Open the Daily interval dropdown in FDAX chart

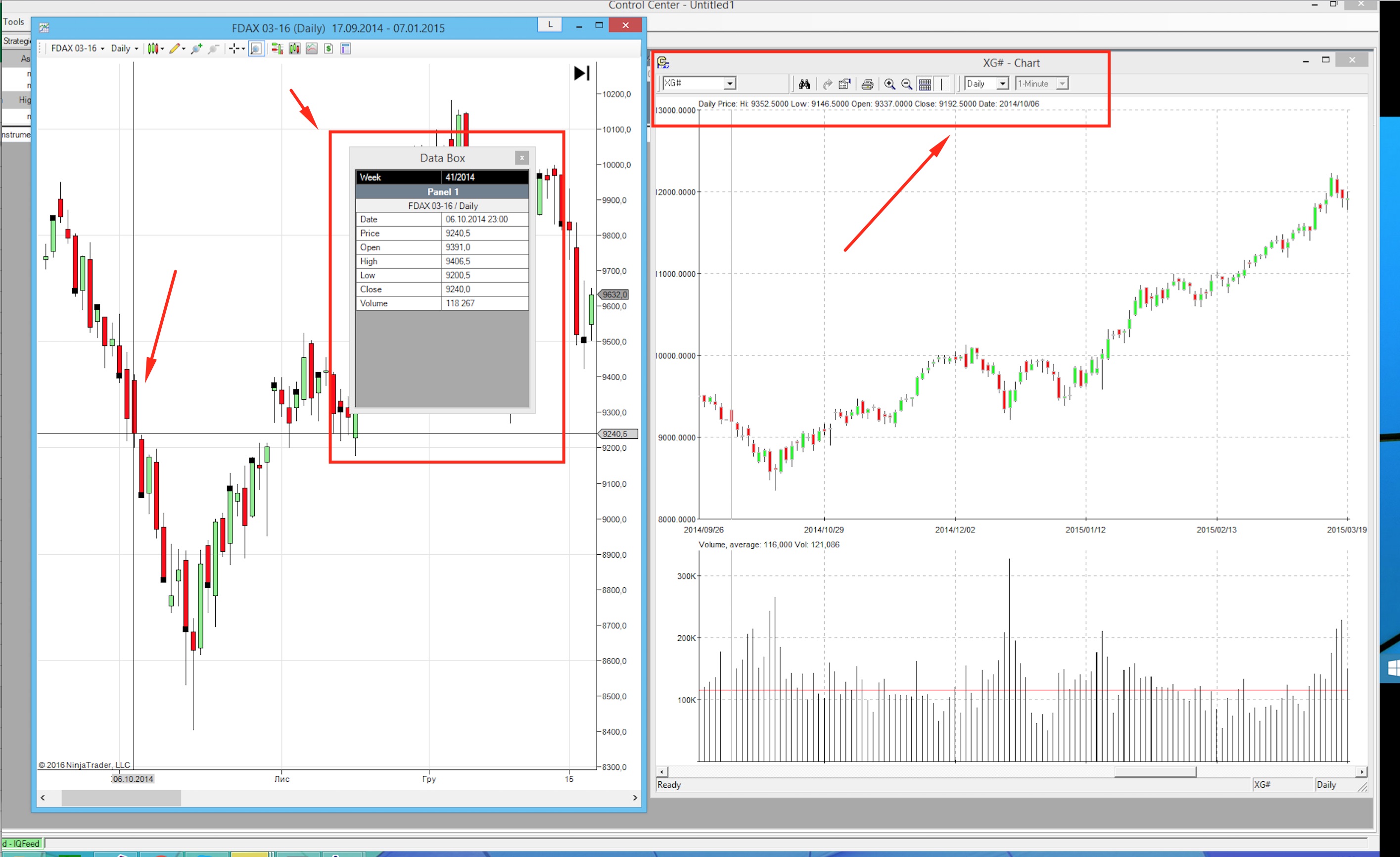[x=125, y=49]
